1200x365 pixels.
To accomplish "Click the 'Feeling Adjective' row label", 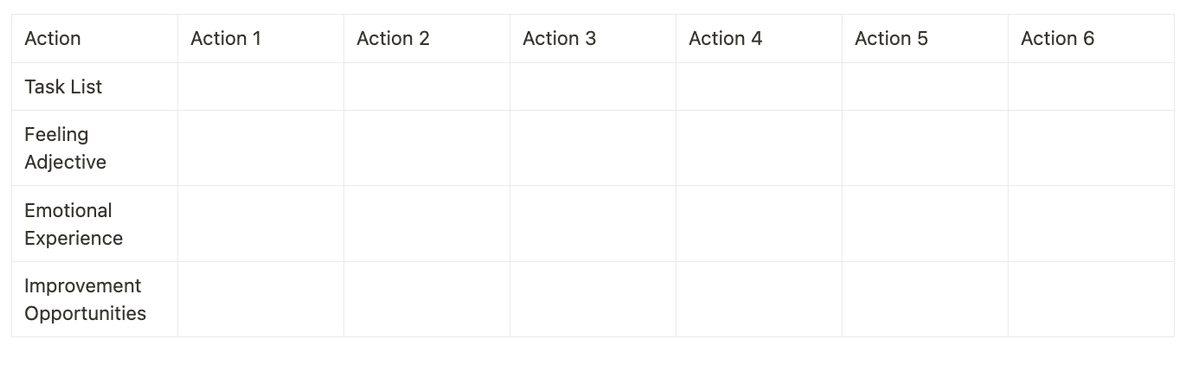I will click(x=95, y=148).
